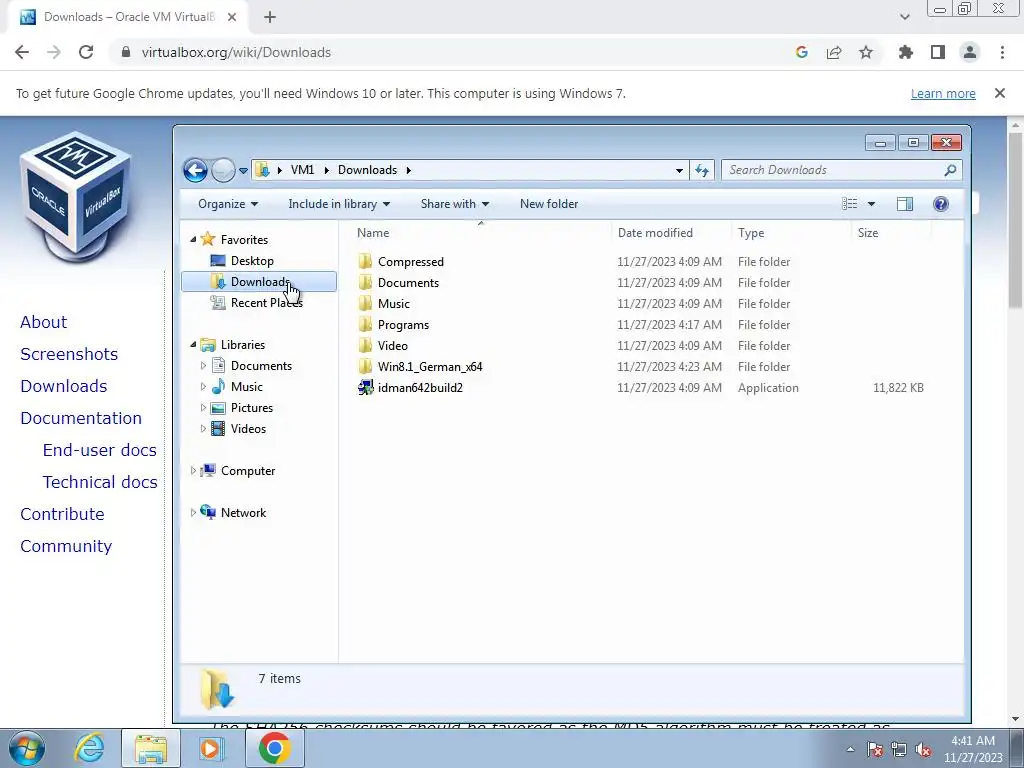Open the Windows Start button

point(27,748)
